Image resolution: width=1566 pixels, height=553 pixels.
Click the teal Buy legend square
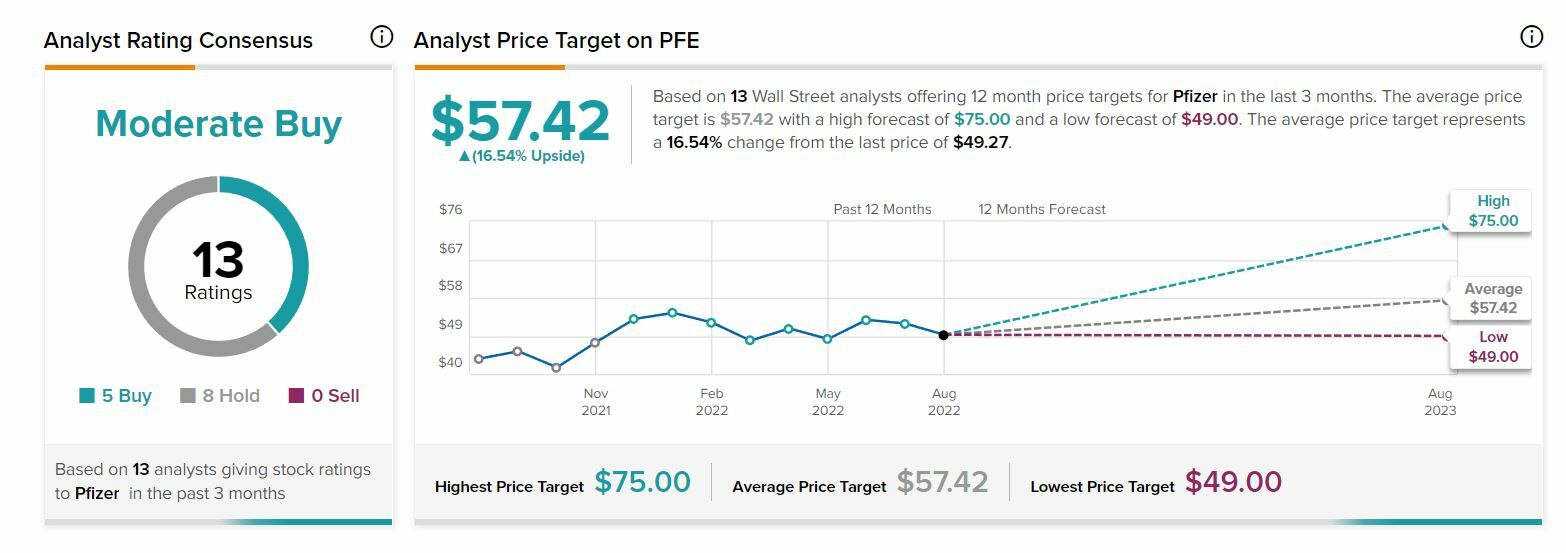tap(87, 396)
